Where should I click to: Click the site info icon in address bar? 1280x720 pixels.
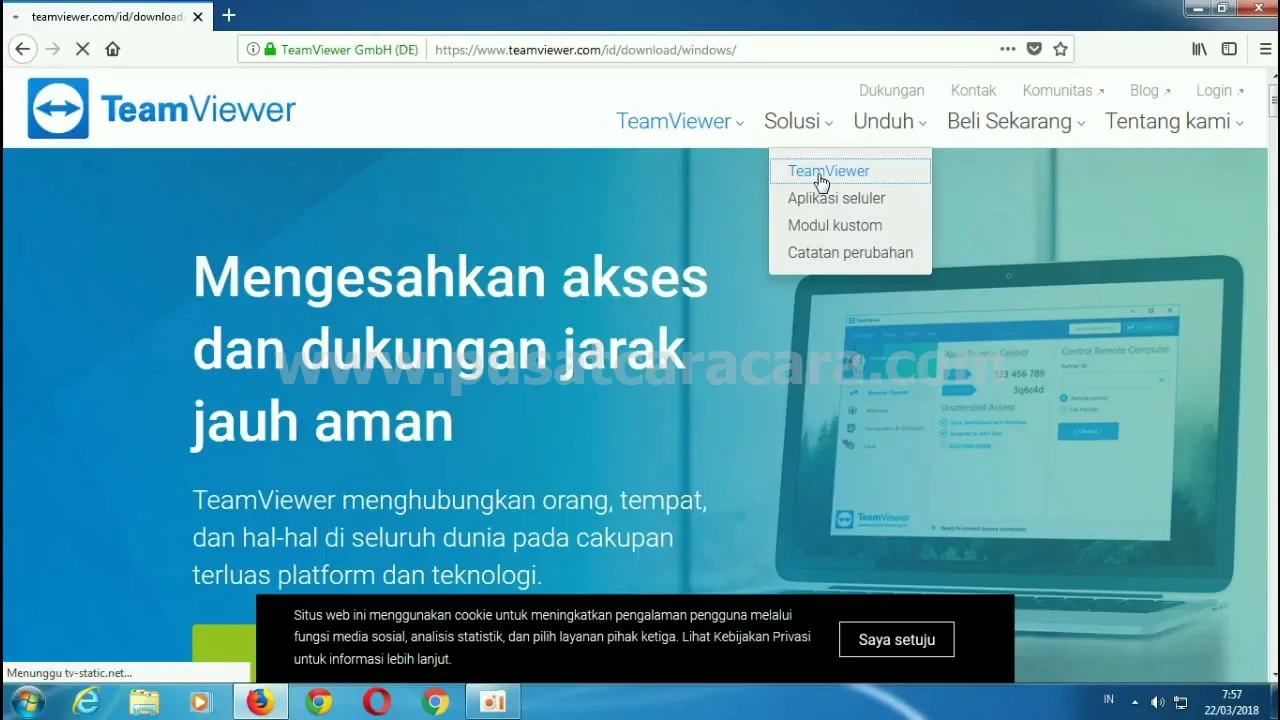(x=253, y=49)
